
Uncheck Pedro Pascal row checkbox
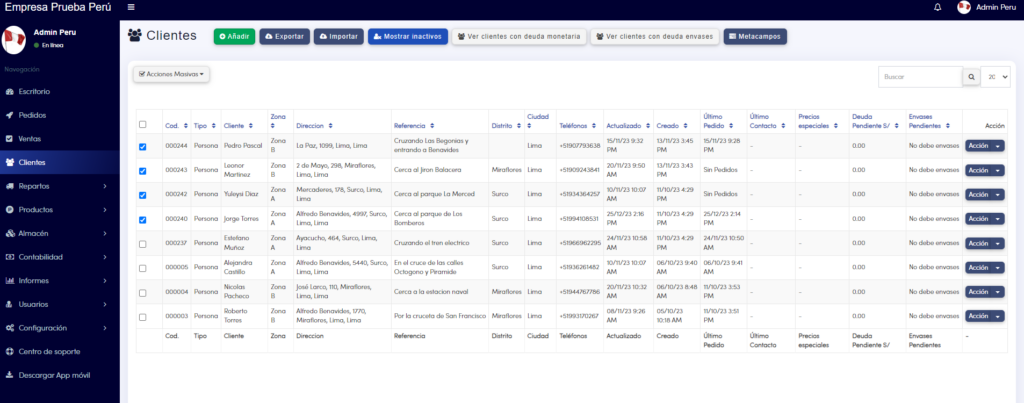143,147
